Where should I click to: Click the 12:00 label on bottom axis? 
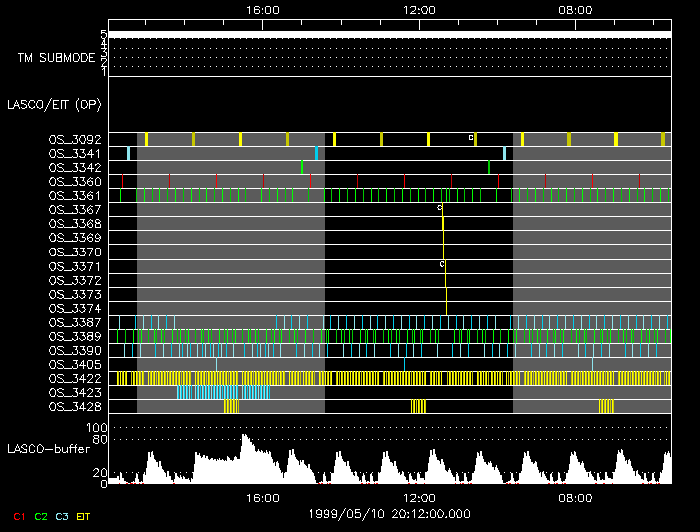[x=418, y=497]
